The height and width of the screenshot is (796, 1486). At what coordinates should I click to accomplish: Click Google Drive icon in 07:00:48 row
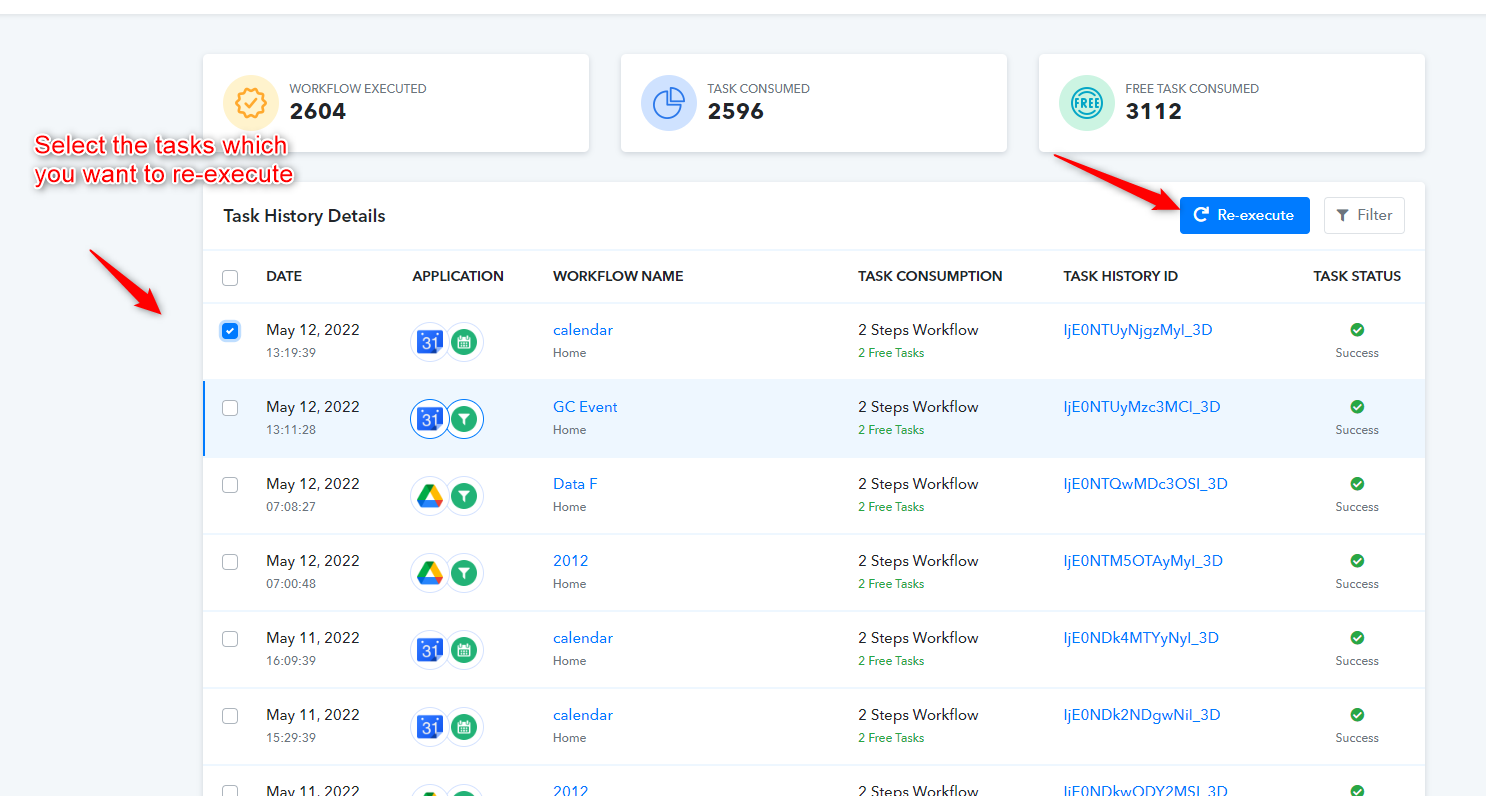430,573
